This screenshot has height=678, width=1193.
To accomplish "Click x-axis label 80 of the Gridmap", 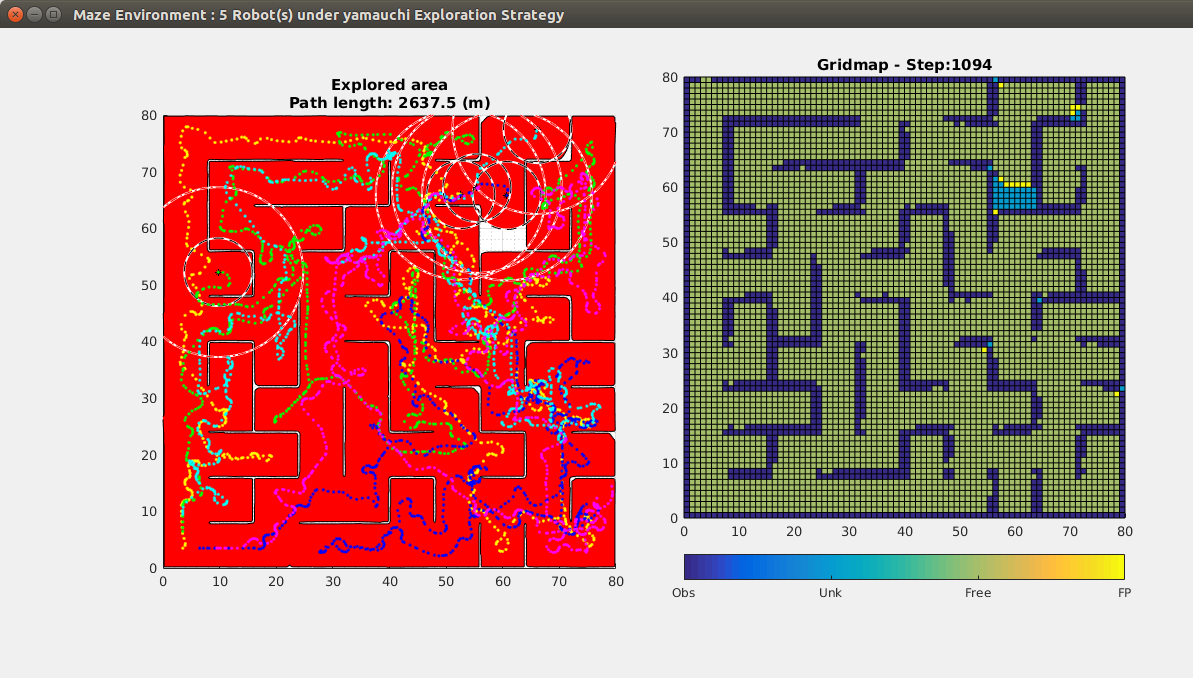I will pyautogui.click(x=1125, y=532).
